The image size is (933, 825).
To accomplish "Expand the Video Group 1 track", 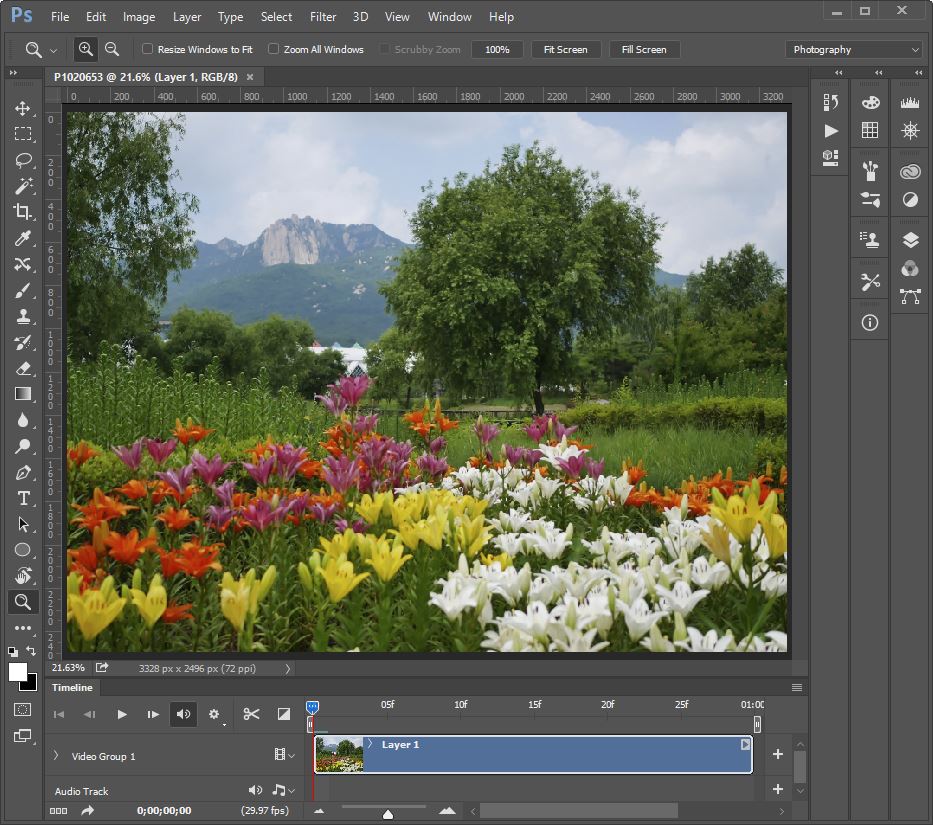I will point(57,756).
